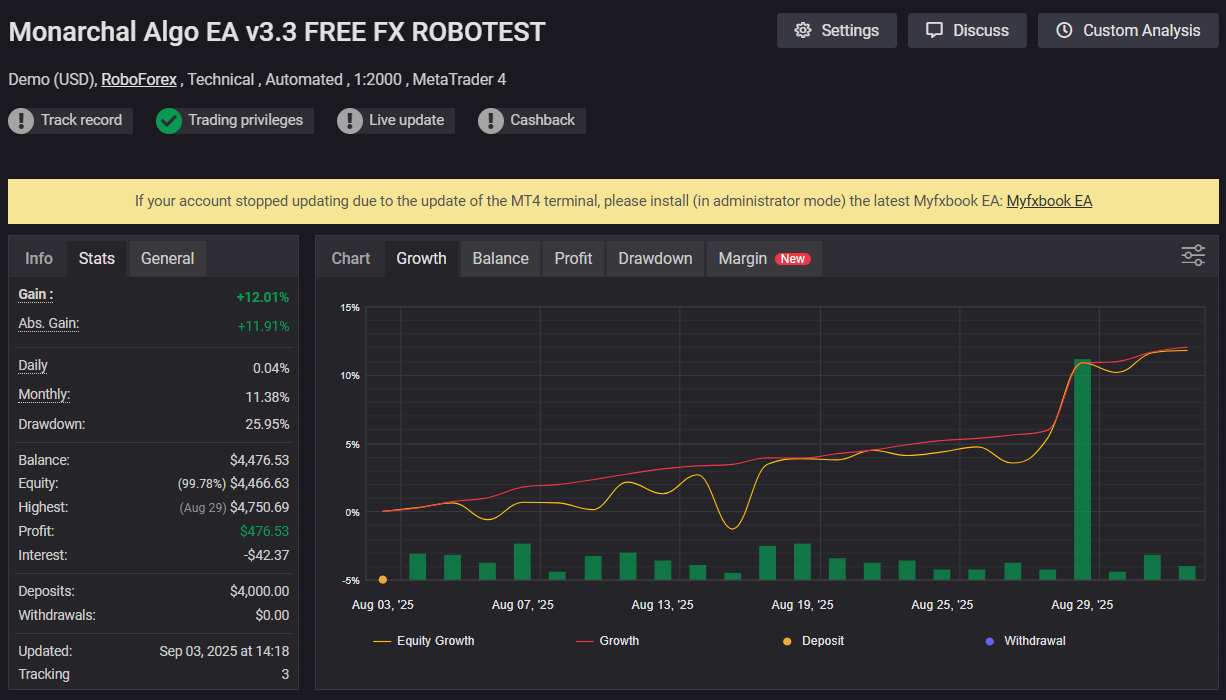Click the Track record warning icon
The image size is (1226, 700).
click(x=21, y=121)
